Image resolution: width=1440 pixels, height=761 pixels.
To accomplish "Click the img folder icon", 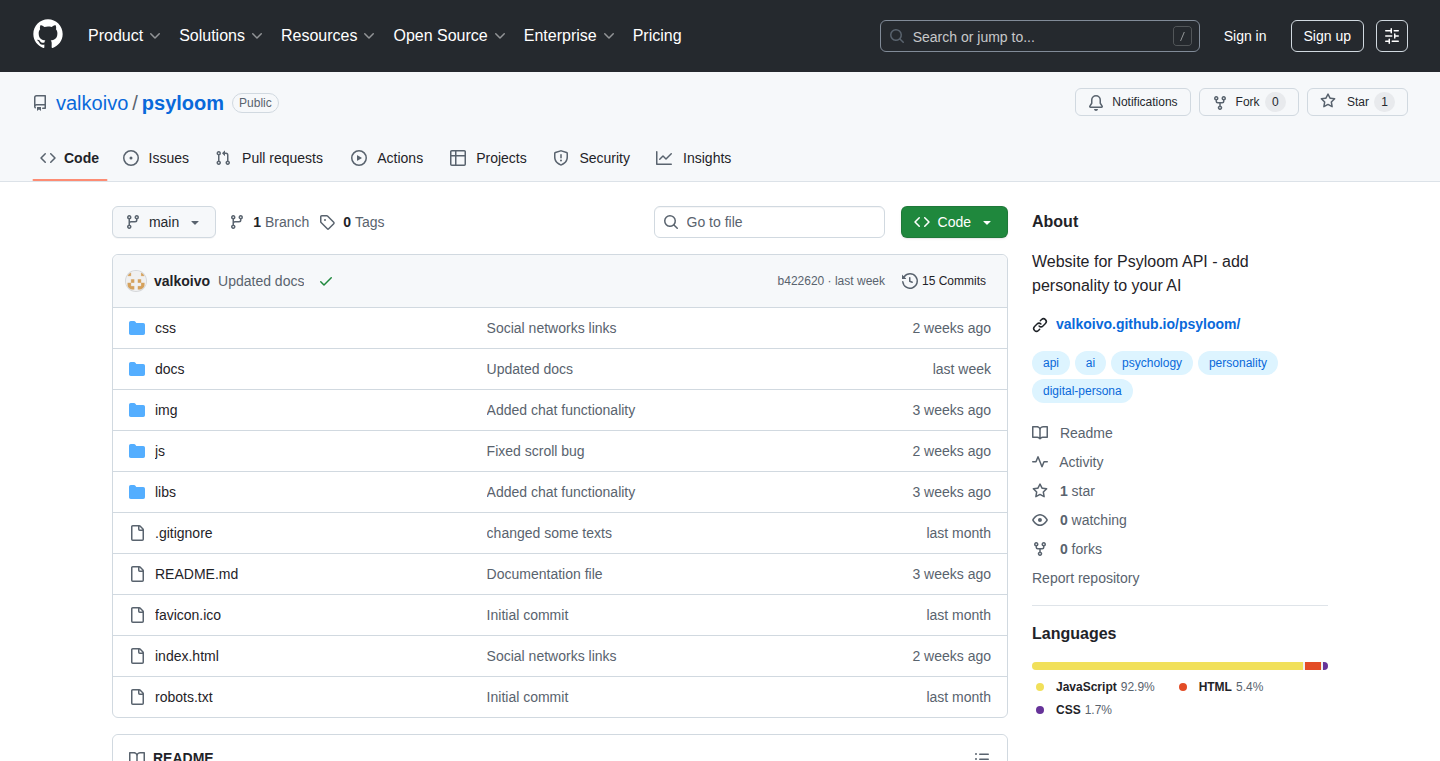I will click(x=137, y=410).
